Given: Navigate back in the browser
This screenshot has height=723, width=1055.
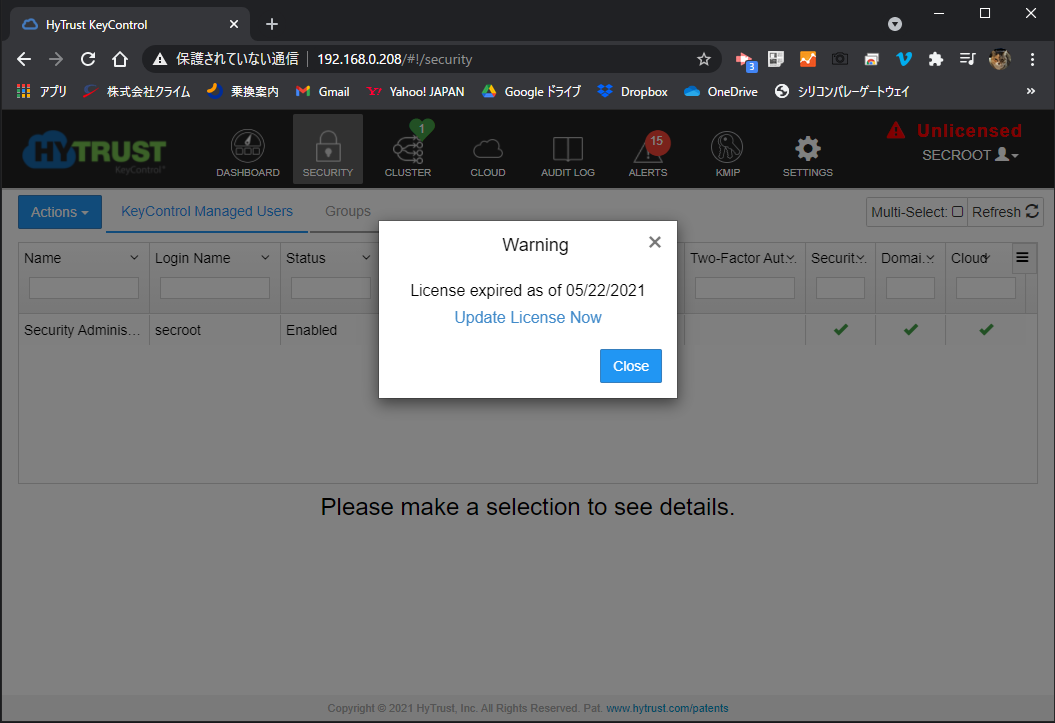Looking at the screenshot, I should click(x=24, y=59).
